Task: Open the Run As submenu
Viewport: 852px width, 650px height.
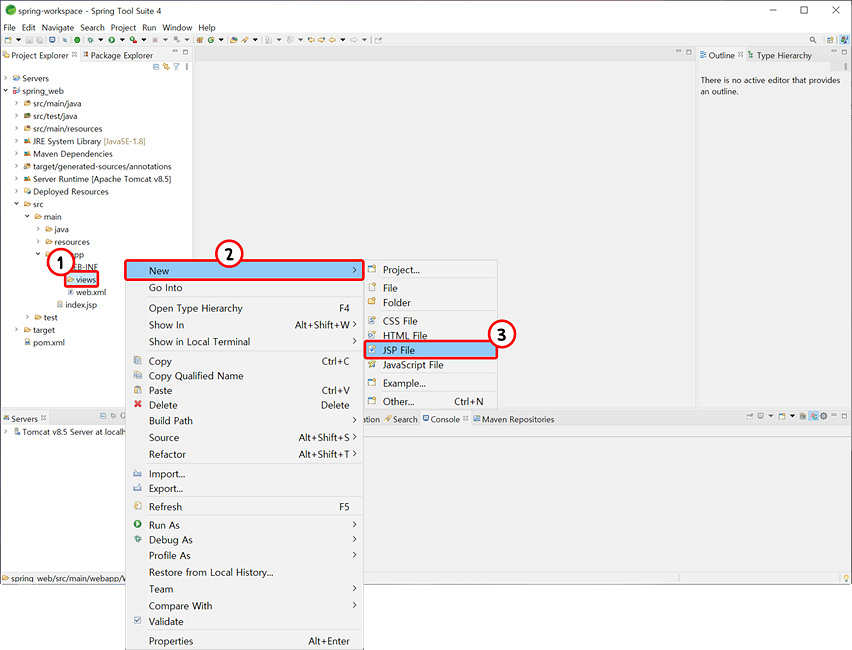Action: [x=244, y=525]
